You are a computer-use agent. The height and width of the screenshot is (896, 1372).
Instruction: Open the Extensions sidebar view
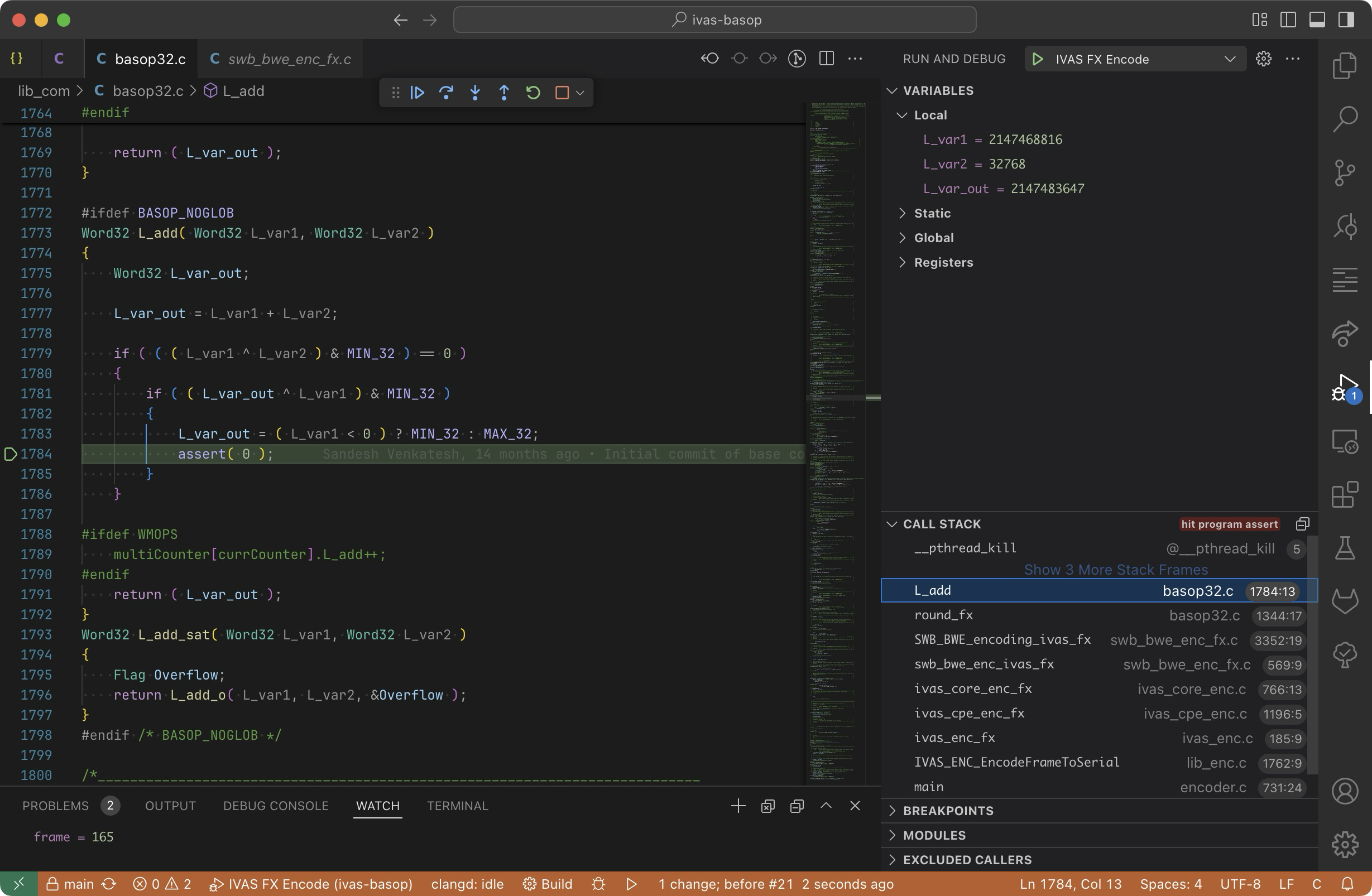(1344, 494)
